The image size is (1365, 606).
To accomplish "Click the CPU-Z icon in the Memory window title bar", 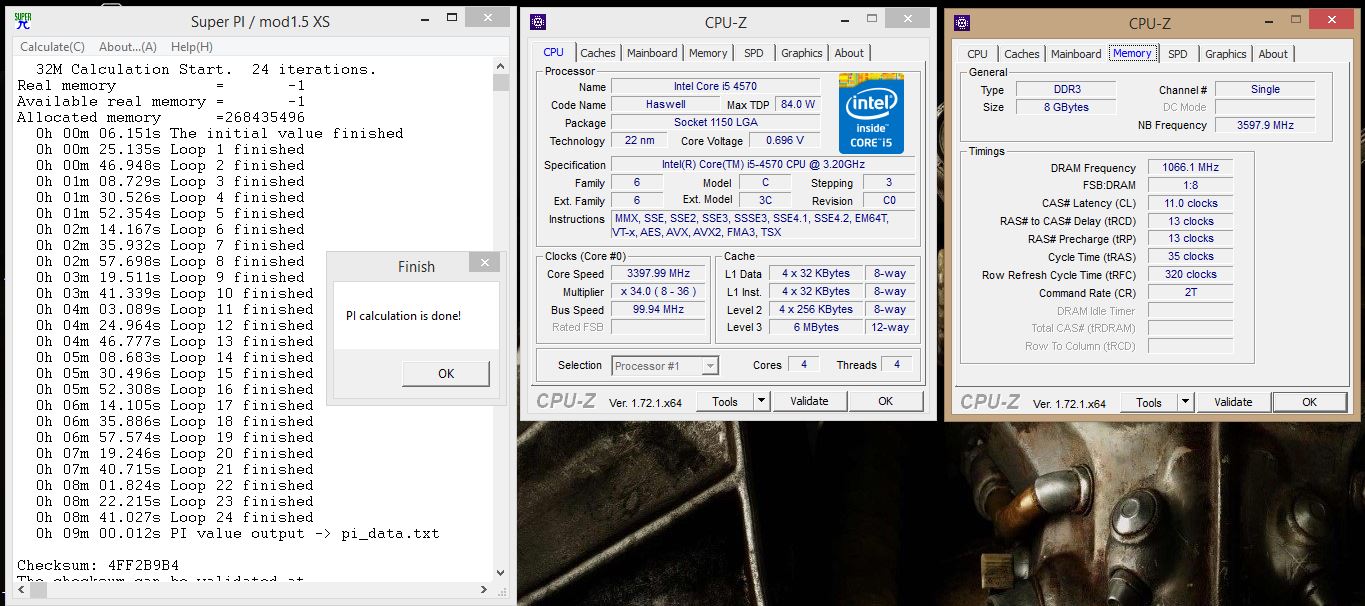I will [962, 23].
